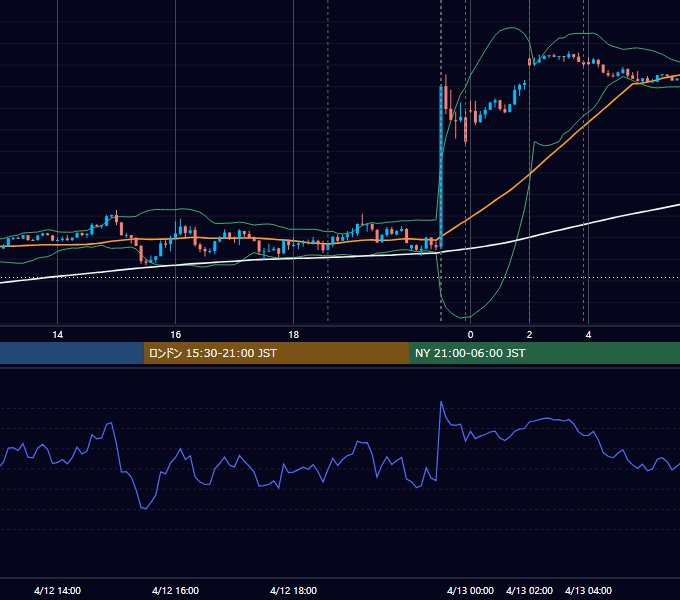Viewport: 680px width, 600px height.
Task: Click the 4/12 18:00 date label
Action: (x=293, y=590)
